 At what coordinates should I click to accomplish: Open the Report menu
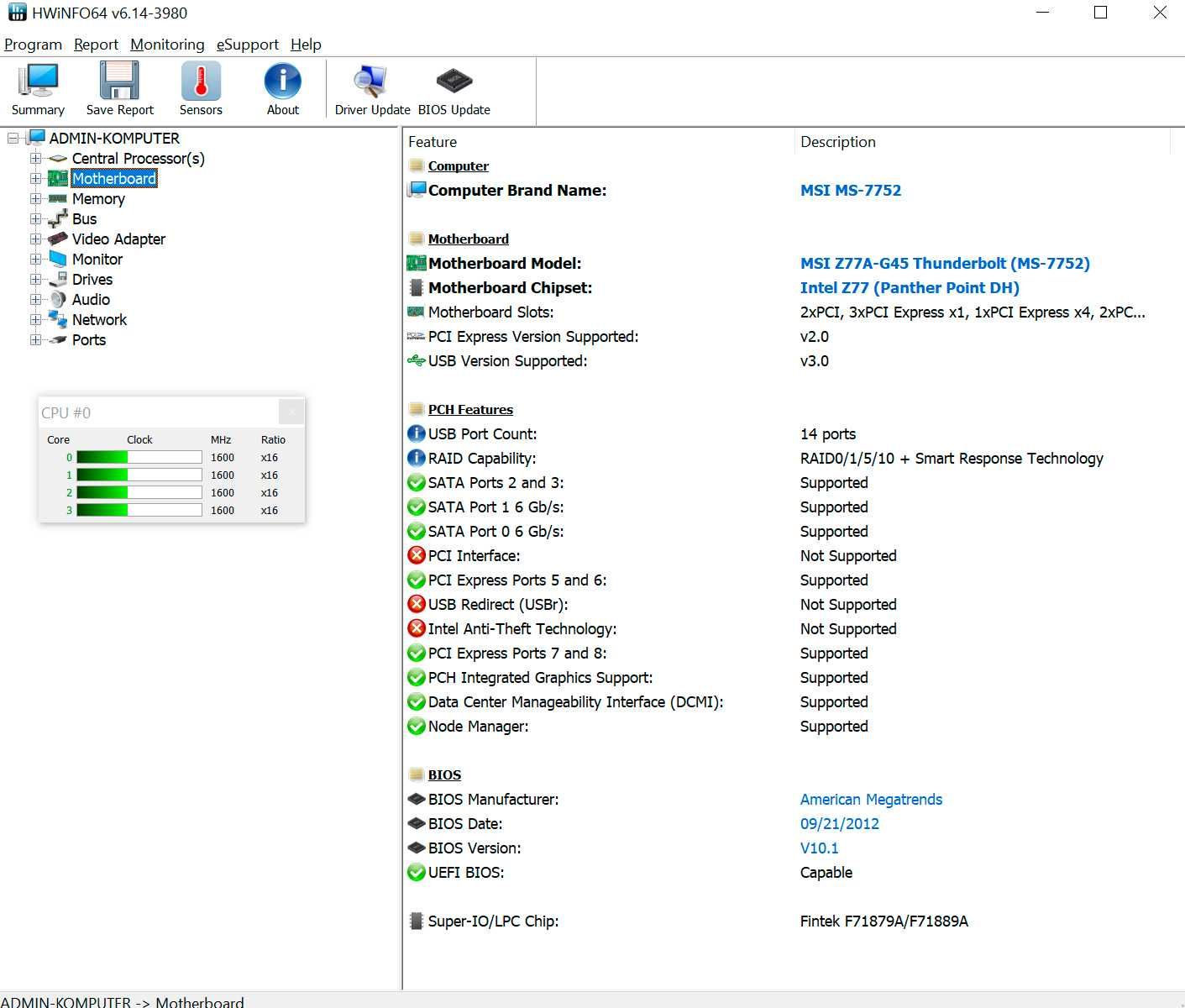(x=96, y=45)
